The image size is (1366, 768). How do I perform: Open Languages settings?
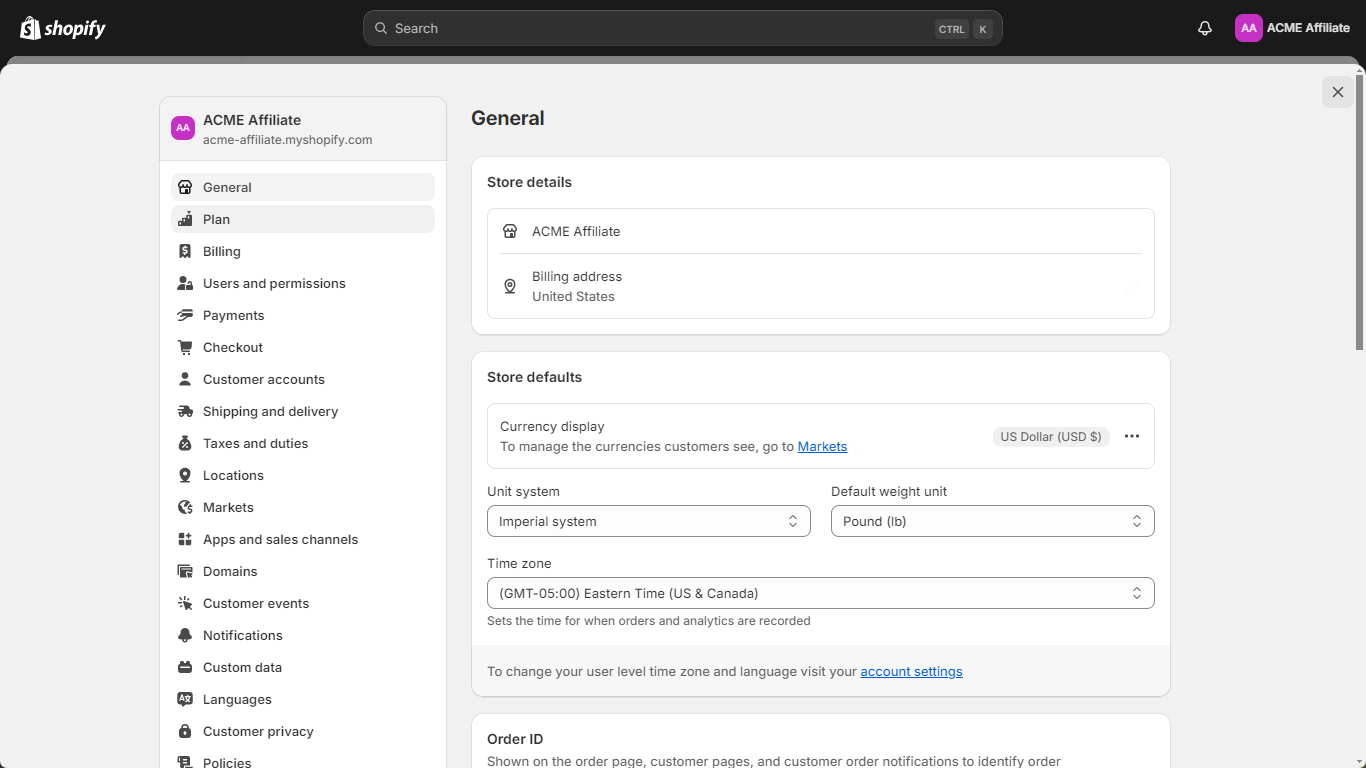tap(303, 699)
